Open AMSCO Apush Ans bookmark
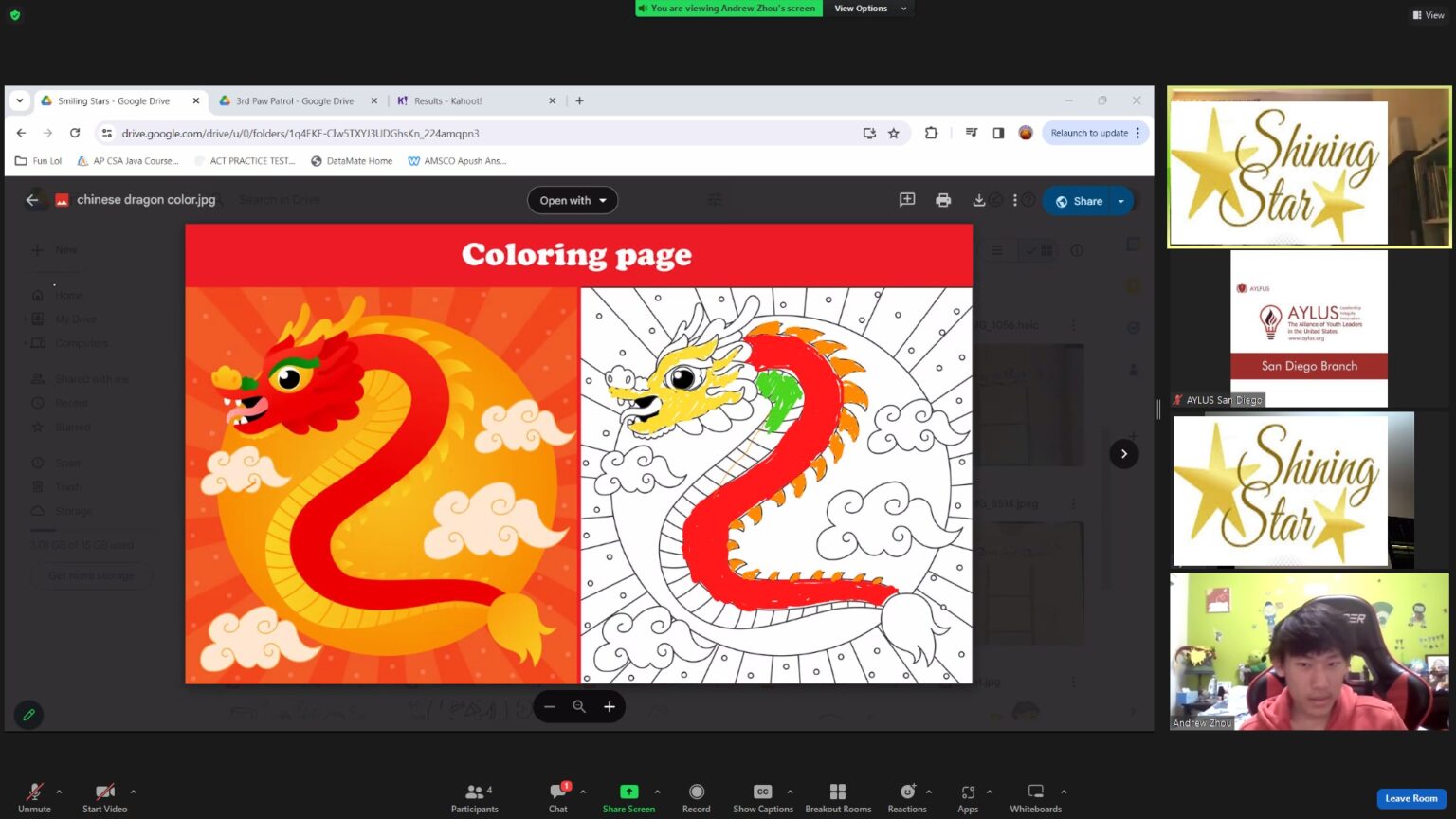This screenshot has height=819, width=1456. pos(457,161)
